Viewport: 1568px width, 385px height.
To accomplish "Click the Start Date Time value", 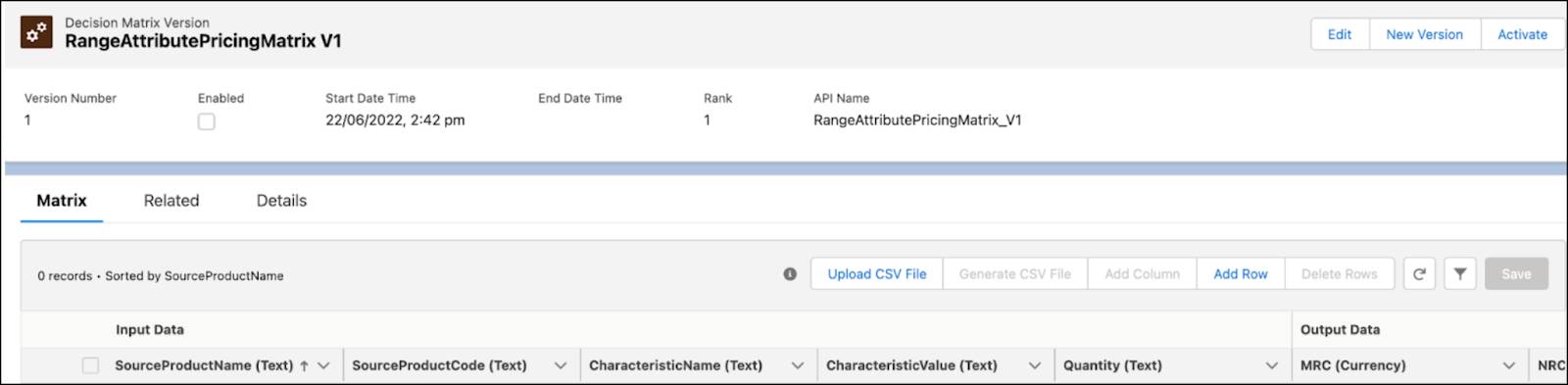I will (x=395, y=120).
